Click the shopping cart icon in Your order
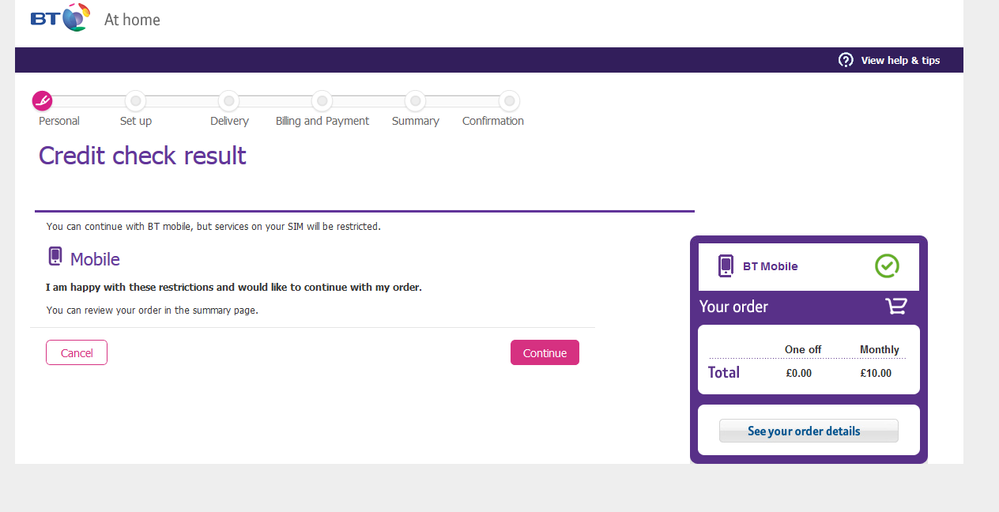The height and width of the screenshot is (512, 999). [x=896, y=306]
